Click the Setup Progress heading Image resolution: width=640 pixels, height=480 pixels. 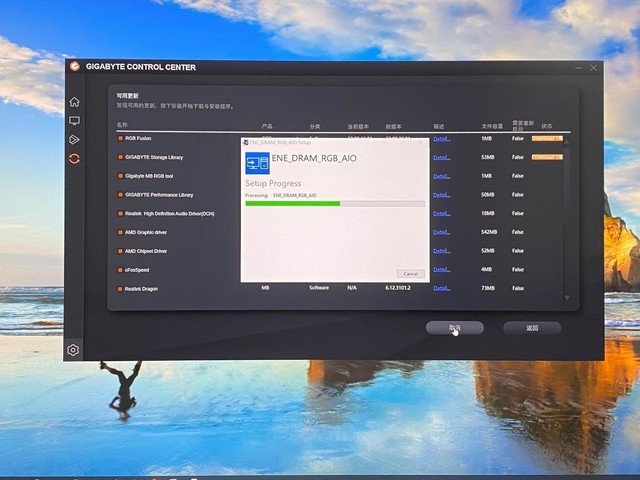[x=273, y=184]
